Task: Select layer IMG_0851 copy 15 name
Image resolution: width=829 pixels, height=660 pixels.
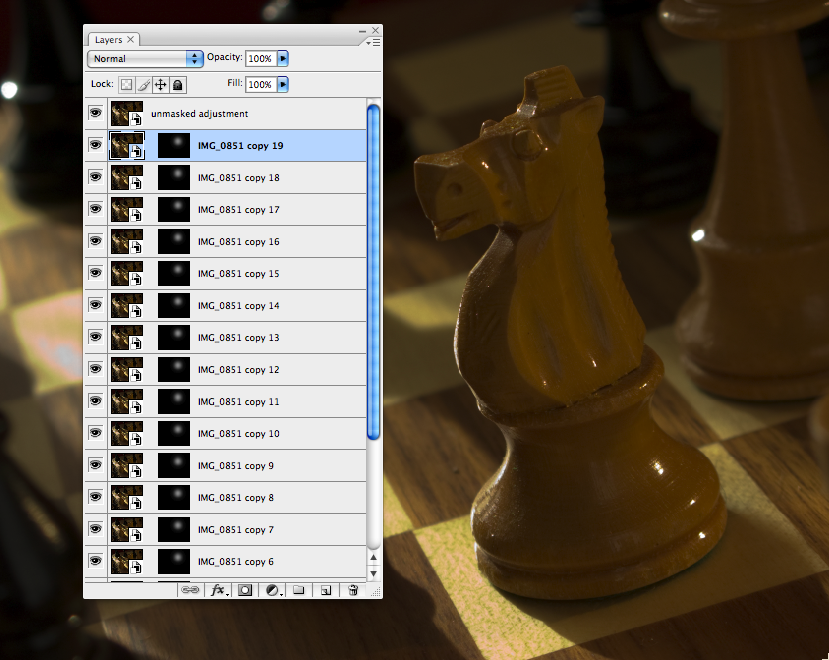Action: click(x=238, y=273)
